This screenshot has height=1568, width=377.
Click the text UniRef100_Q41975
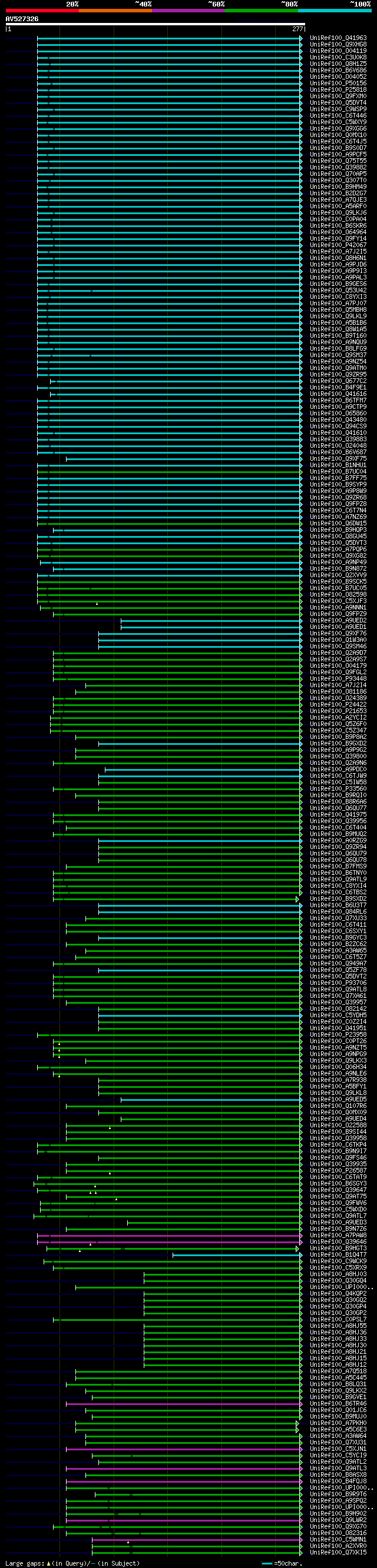point(338,814)
